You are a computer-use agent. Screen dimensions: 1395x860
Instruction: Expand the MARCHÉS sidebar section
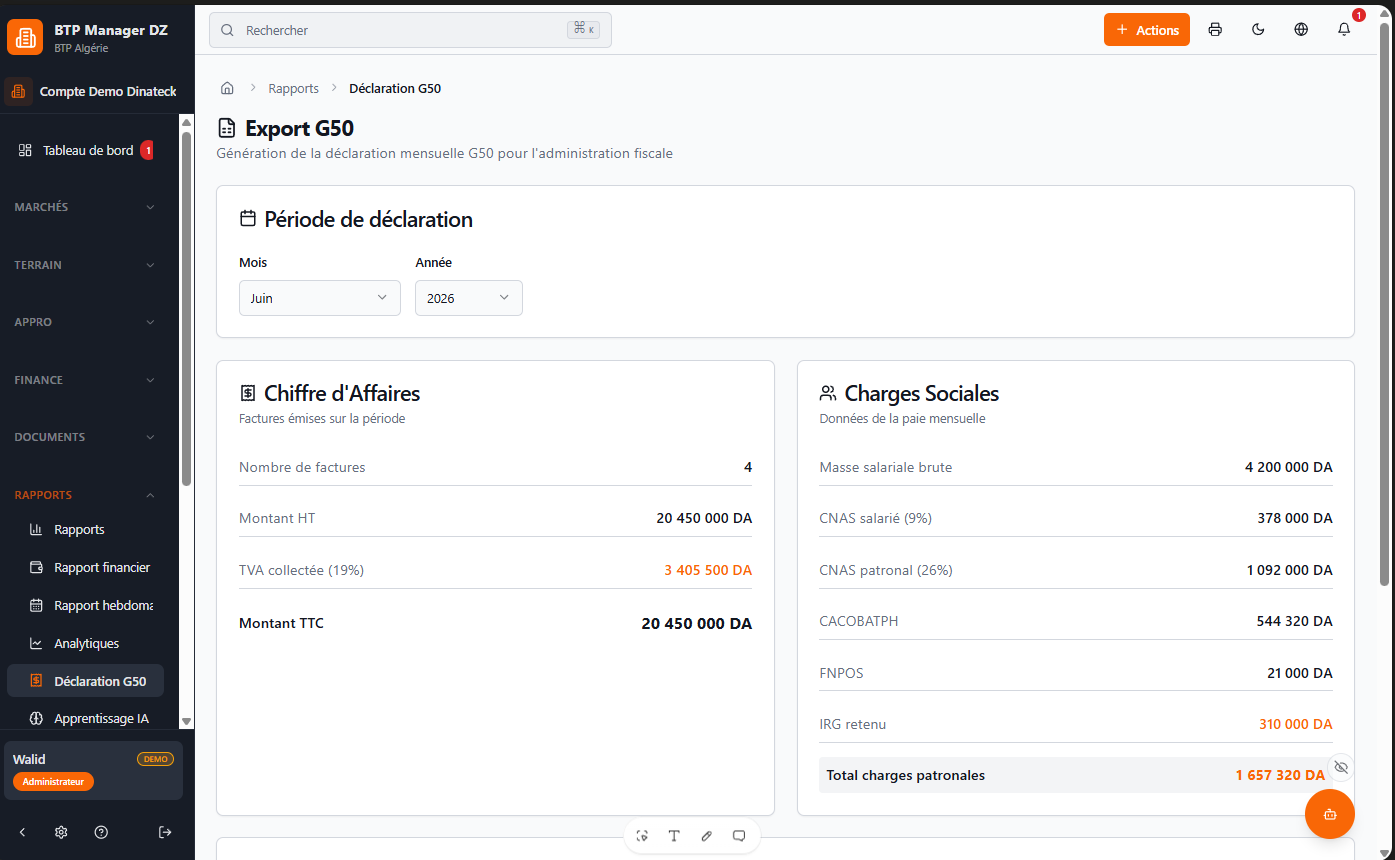(x=85, y=207)
